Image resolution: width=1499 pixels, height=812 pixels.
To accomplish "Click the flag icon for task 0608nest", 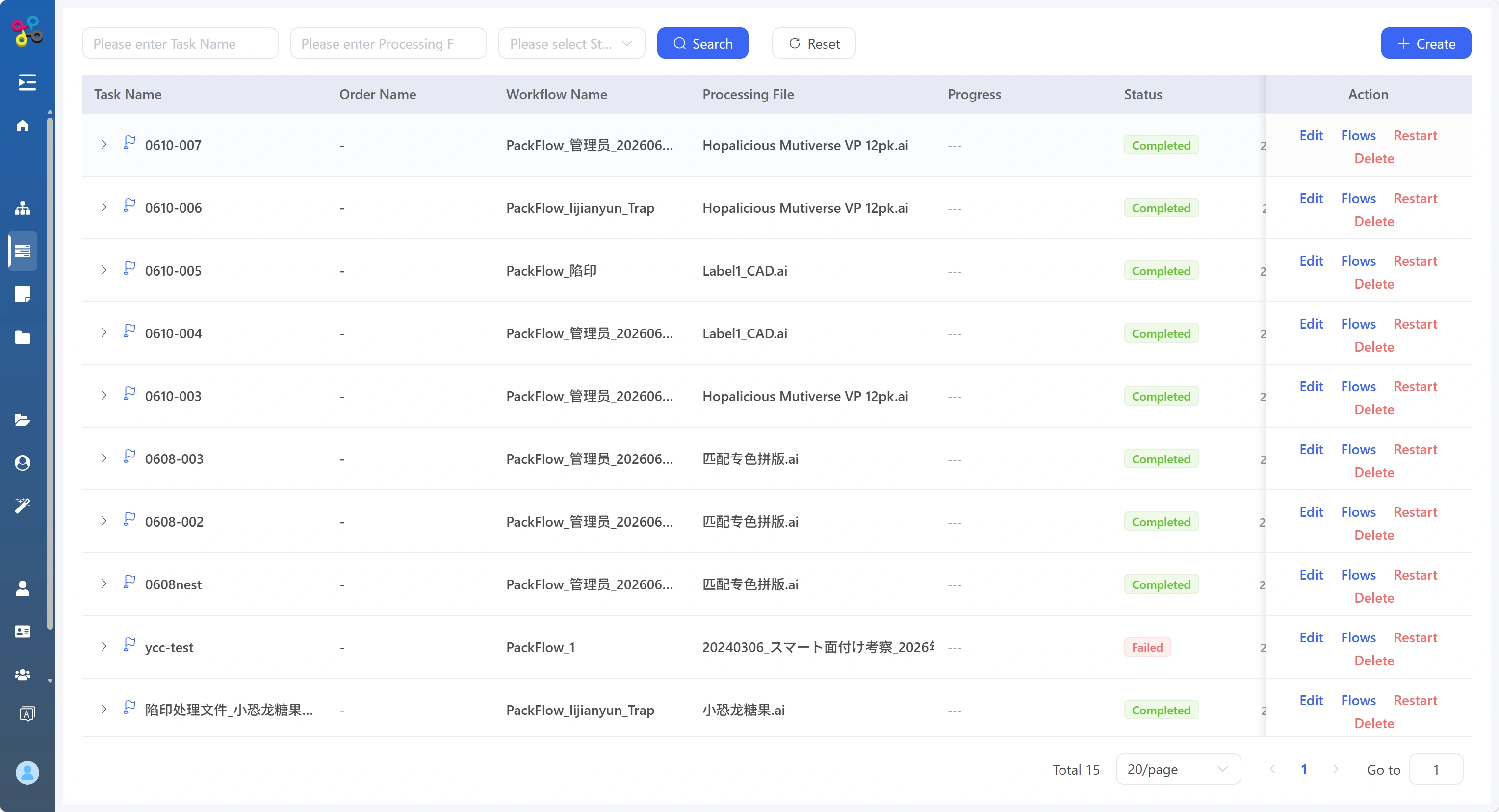I will [129, 582].
